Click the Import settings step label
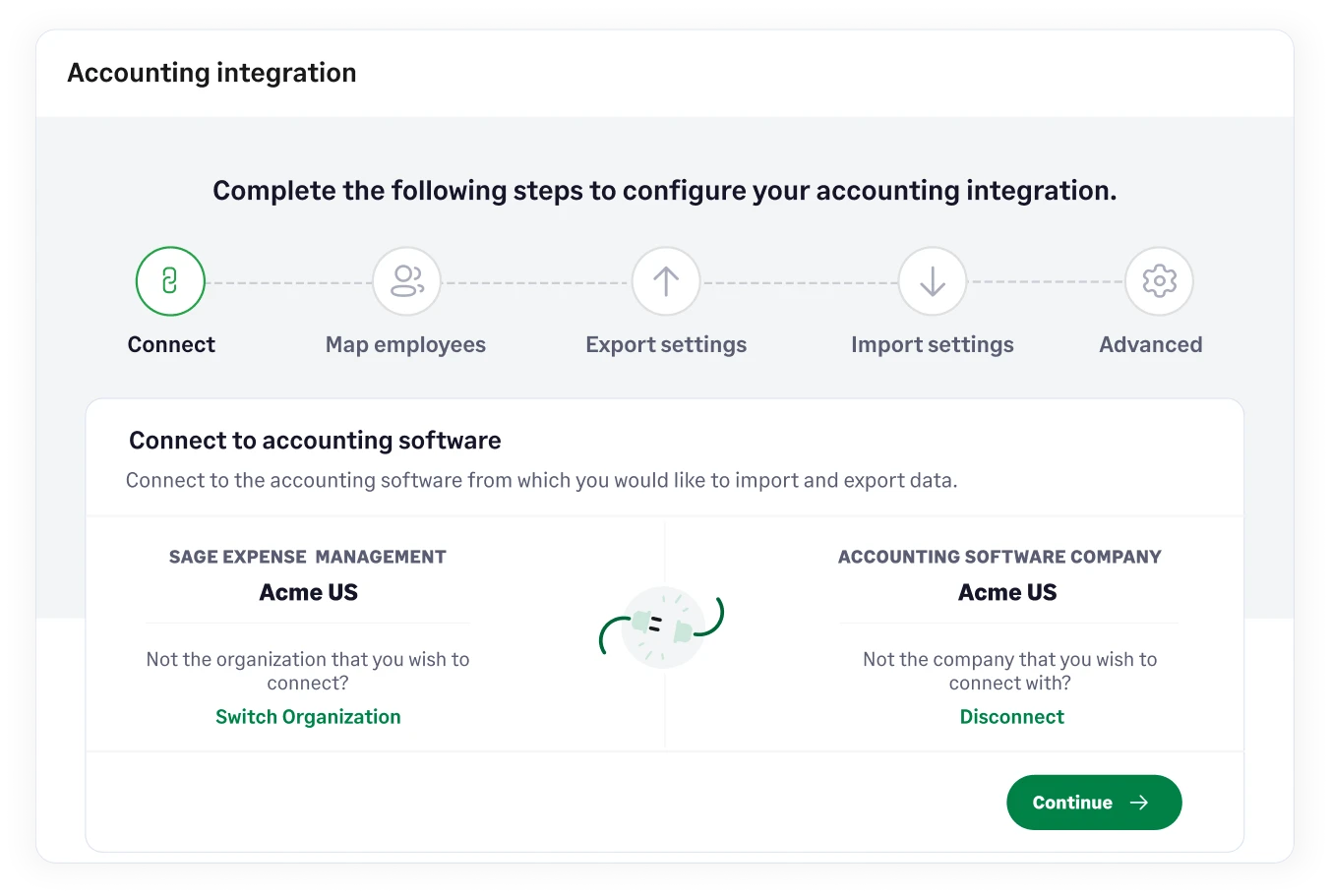This screenshot has height=896, width=1331. [x=932, y=344]
